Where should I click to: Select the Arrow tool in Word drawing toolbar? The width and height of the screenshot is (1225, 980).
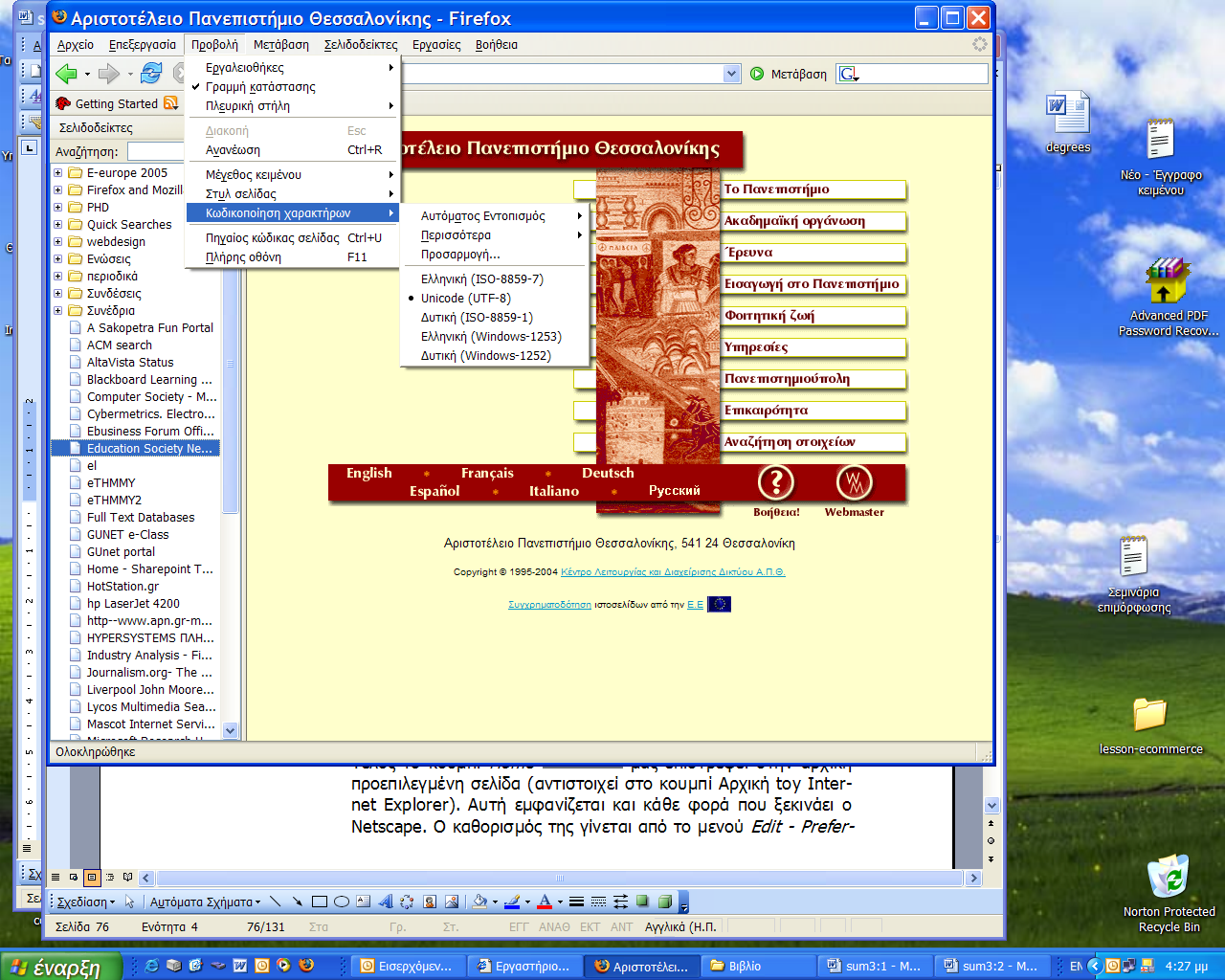(x=298, y=902)
